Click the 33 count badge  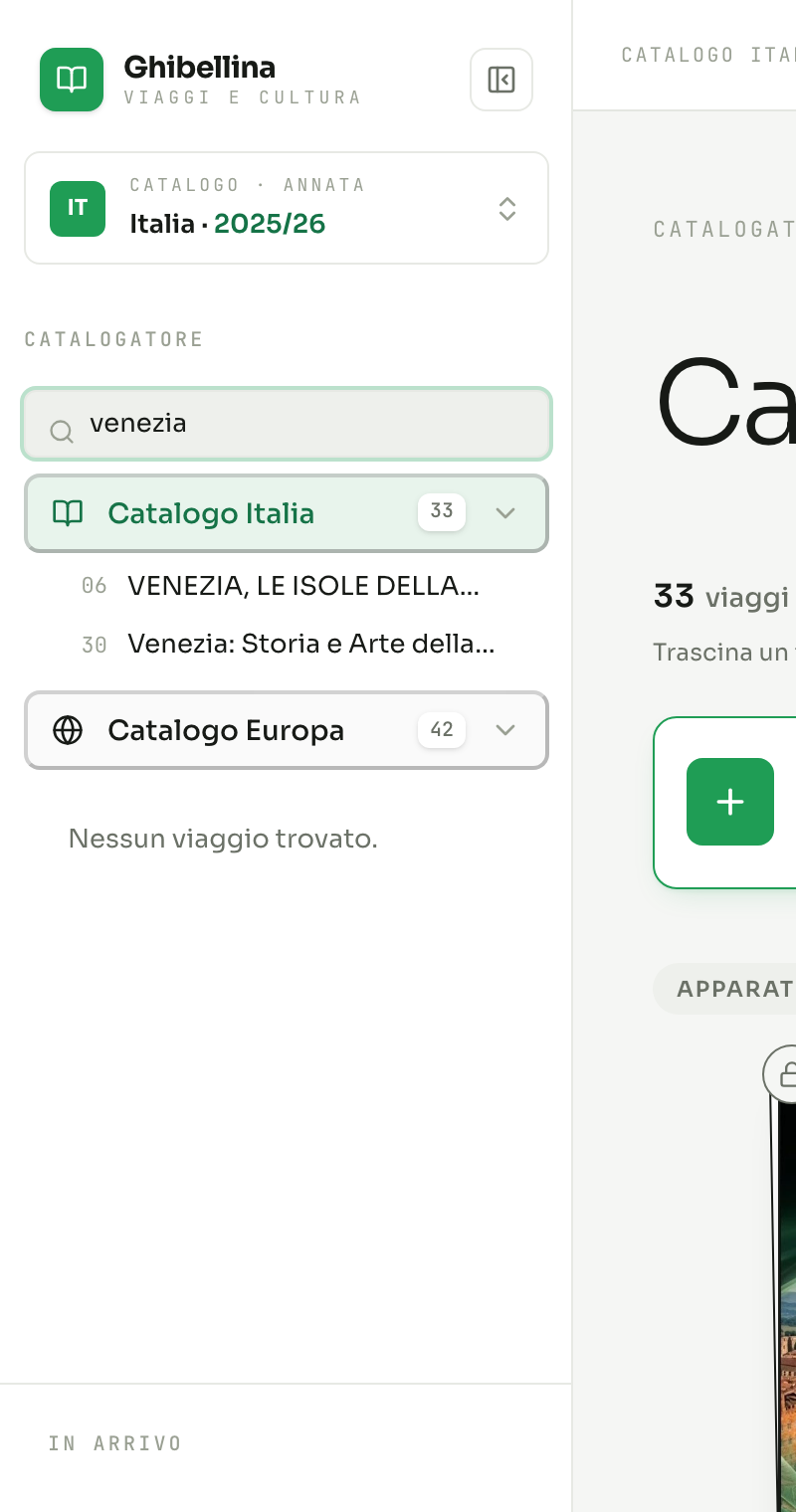[x=442, y=511]
